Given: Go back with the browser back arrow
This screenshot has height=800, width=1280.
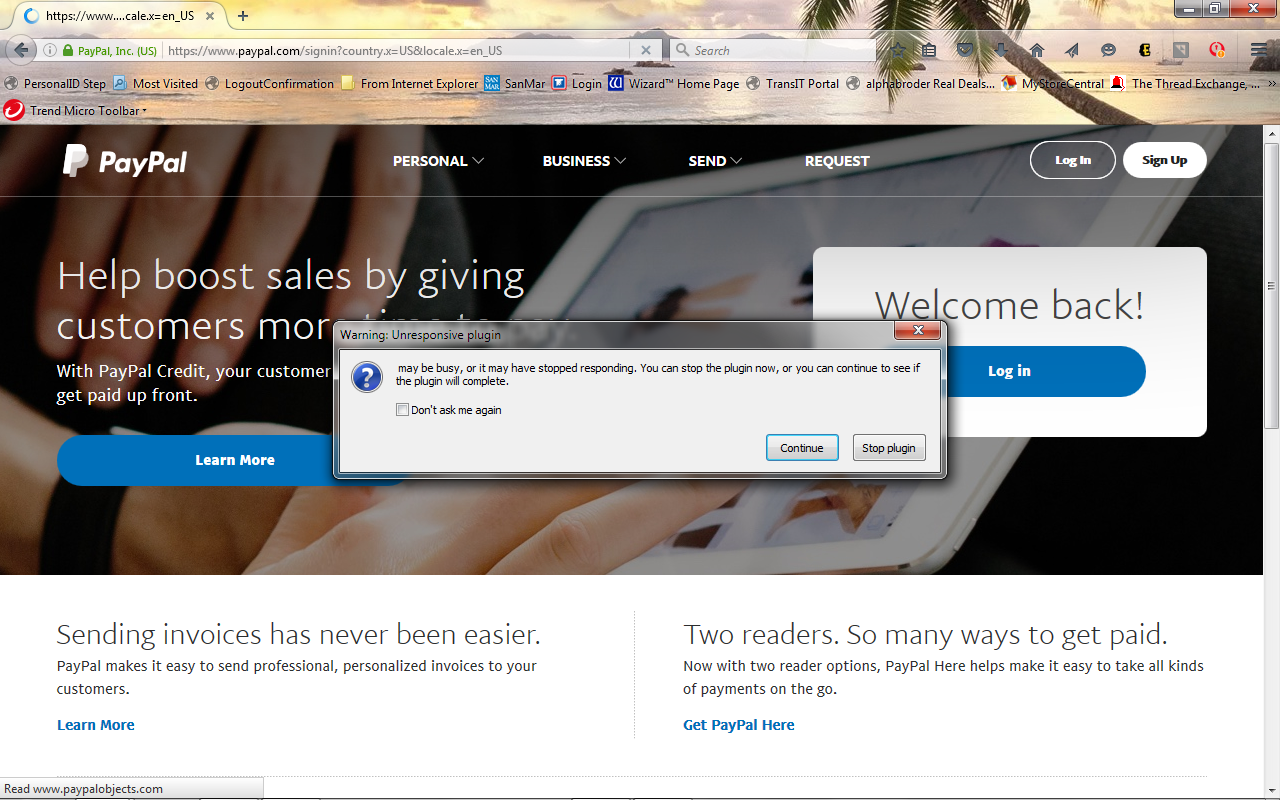Looking at the screenshot, I should (20, 50).
